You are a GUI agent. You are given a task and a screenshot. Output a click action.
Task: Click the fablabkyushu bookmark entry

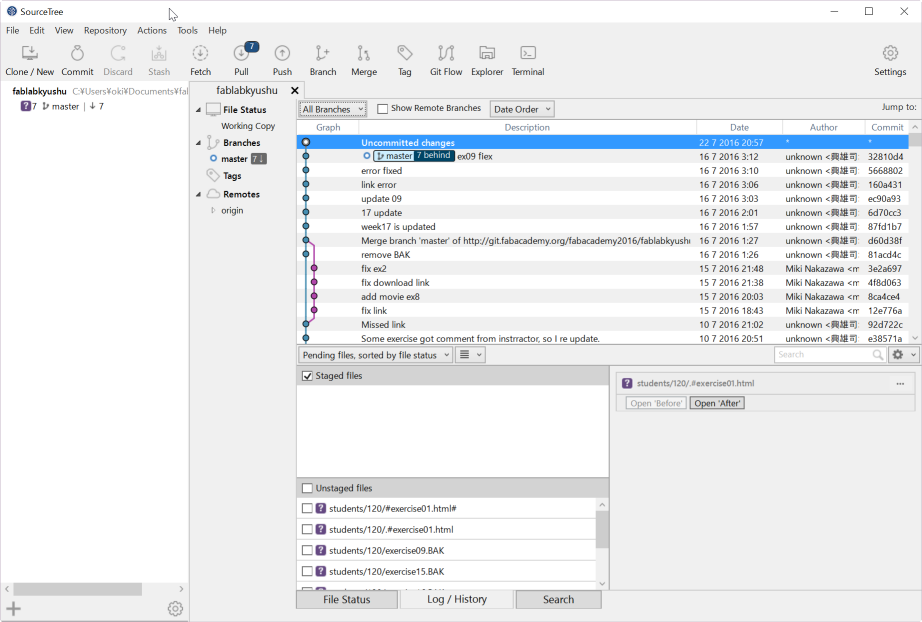[x=39, y=91]
